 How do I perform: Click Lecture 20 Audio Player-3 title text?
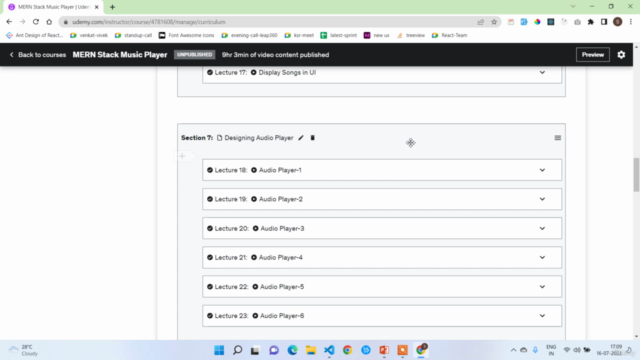pyautogui.click(x=282, y=229)
